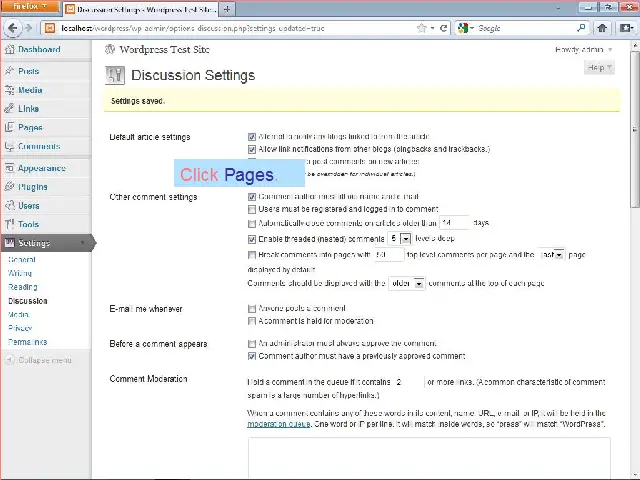Viewport: 640px width, 480px height.
Task: Open the bookmark star dropdown arrow
Action: pos(432,28)
